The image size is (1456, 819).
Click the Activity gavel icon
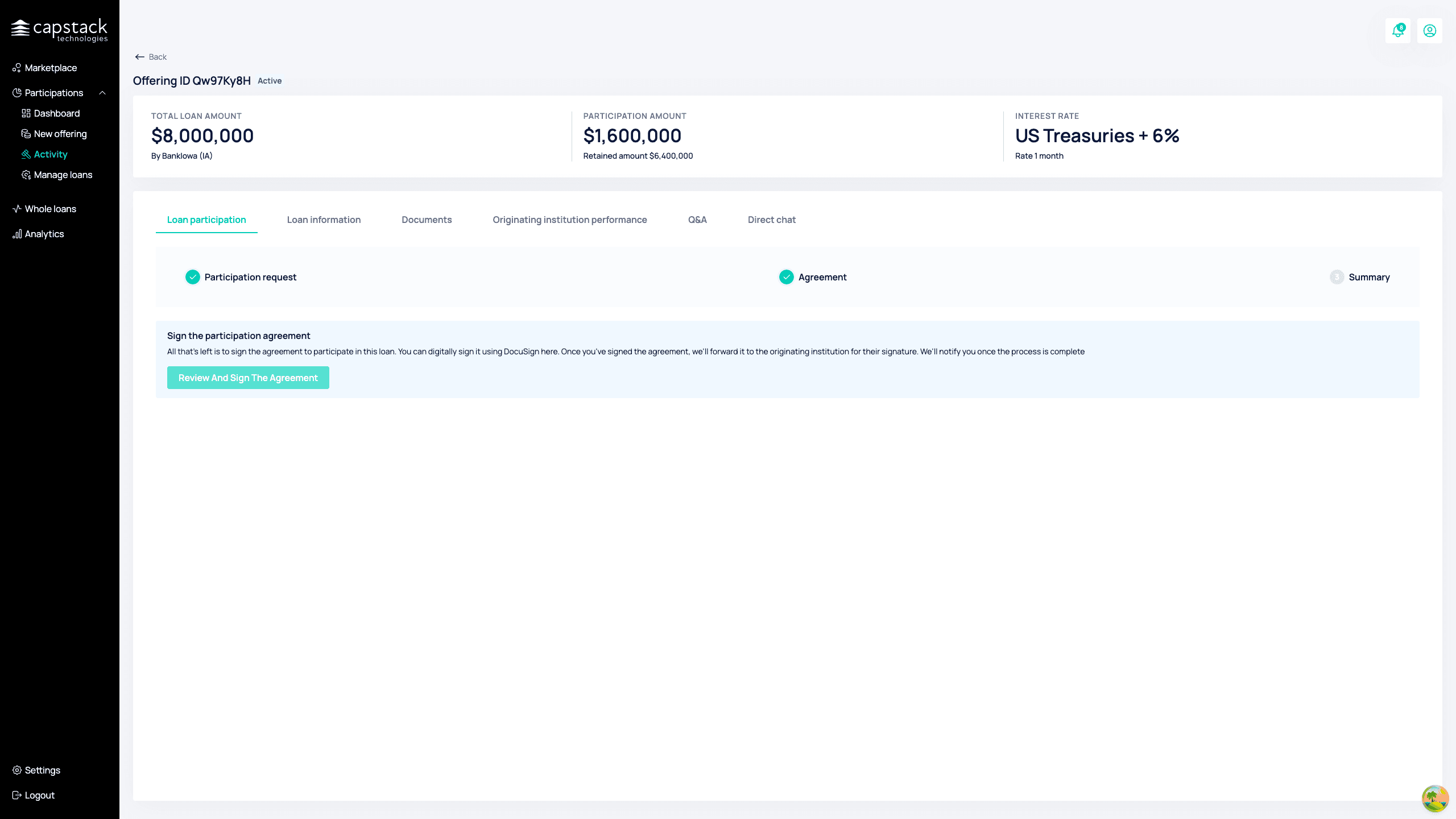click(26, 154)
